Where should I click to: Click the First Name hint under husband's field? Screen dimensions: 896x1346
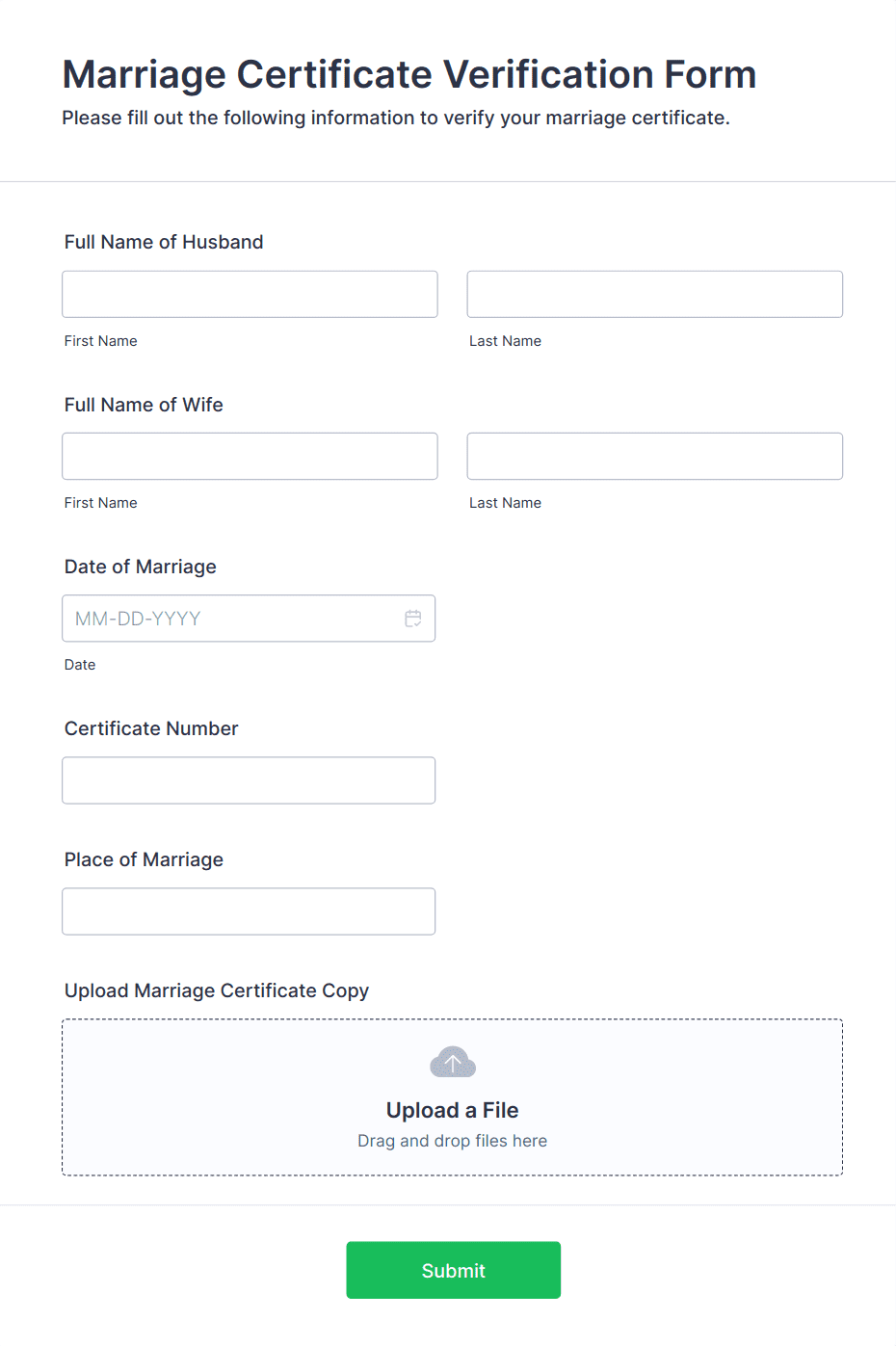pyautogui.click(x=100, y=340)
